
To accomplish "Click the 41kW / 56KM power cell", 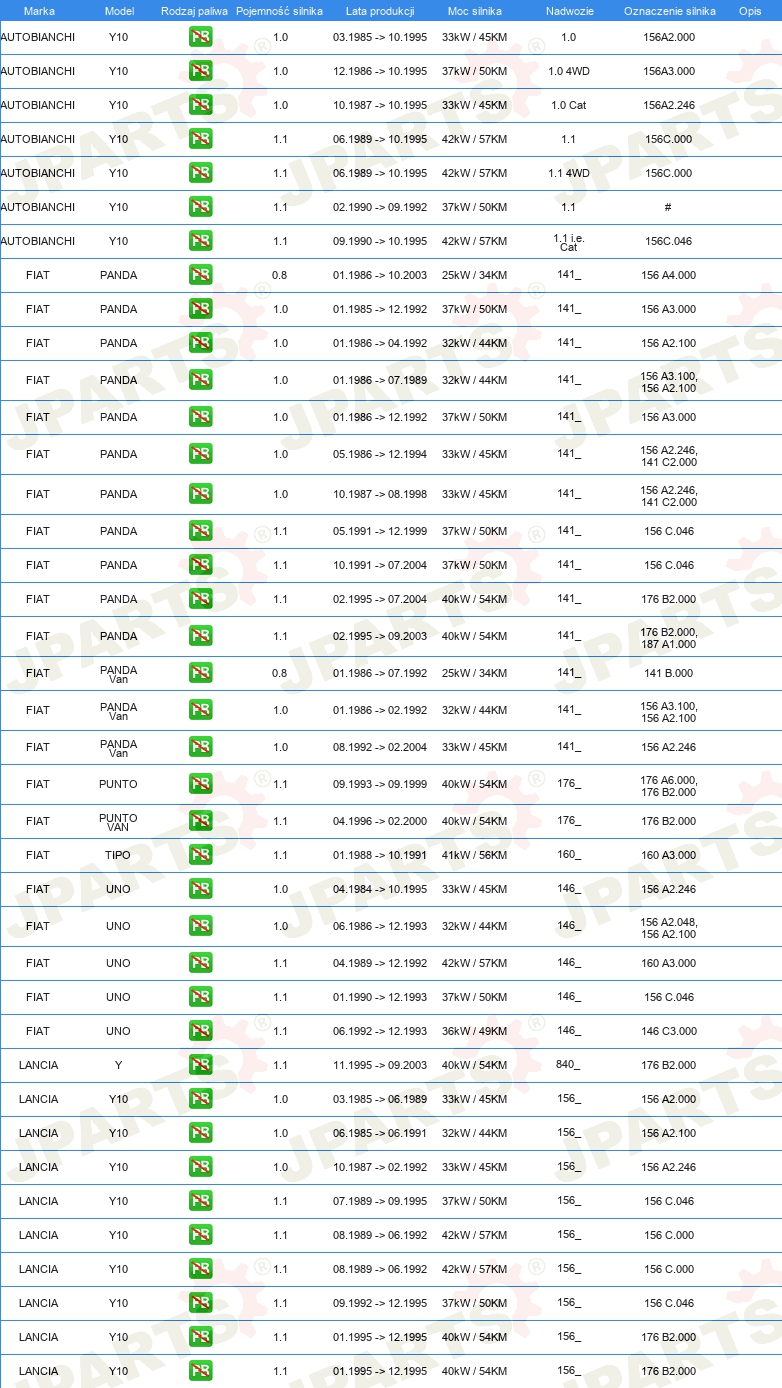I will 475,855.
